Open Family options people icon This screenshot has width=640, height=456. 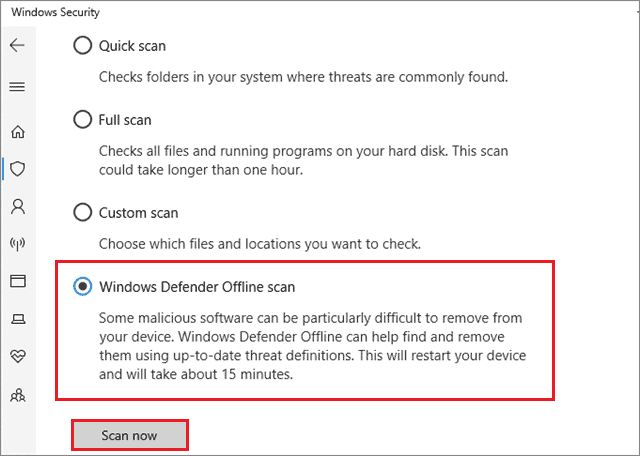coord(17,394)
